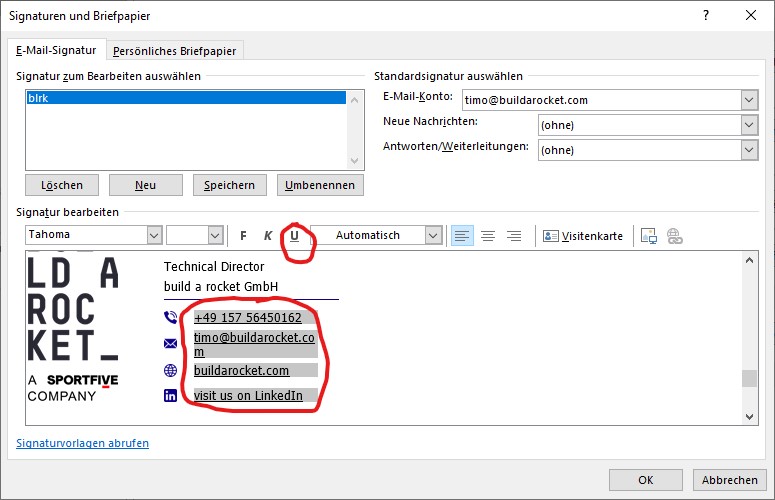The height and width of the screenshot is (500, 775).
Task: Click the build a rocket GmbH text
Action: pos(221,287)
